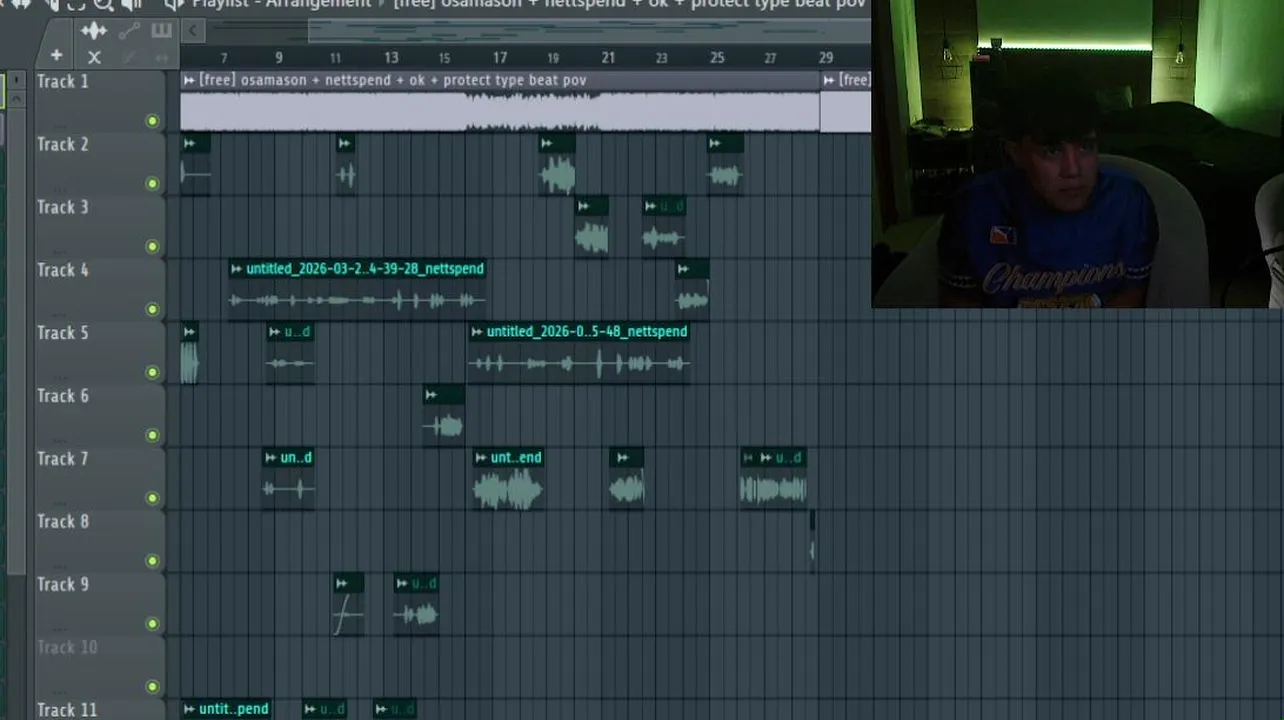Jump to bar 7 on the timeline ruler

tap(224, 58)
